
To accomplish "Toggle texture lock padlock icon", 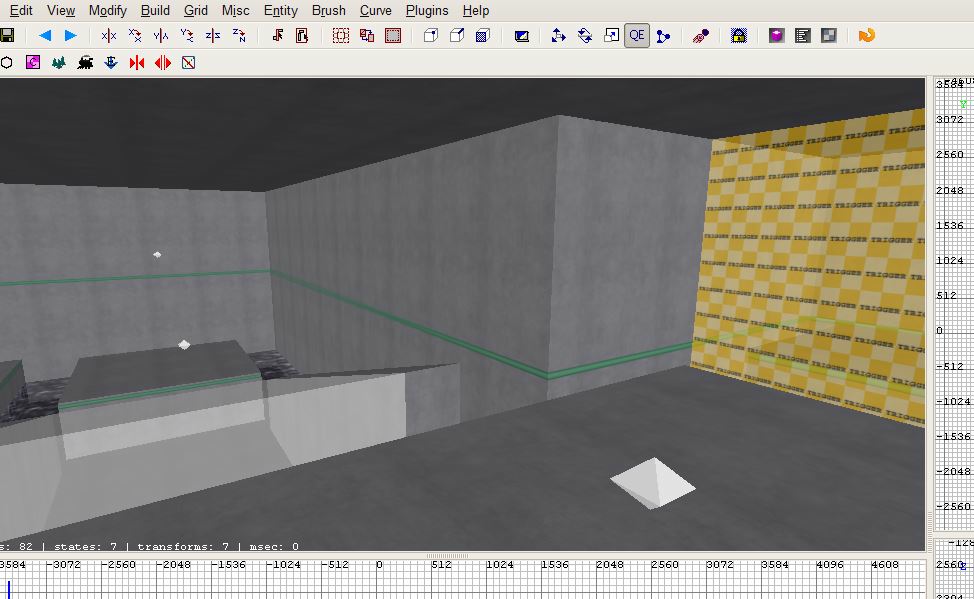I will click(x=738, y=36).
